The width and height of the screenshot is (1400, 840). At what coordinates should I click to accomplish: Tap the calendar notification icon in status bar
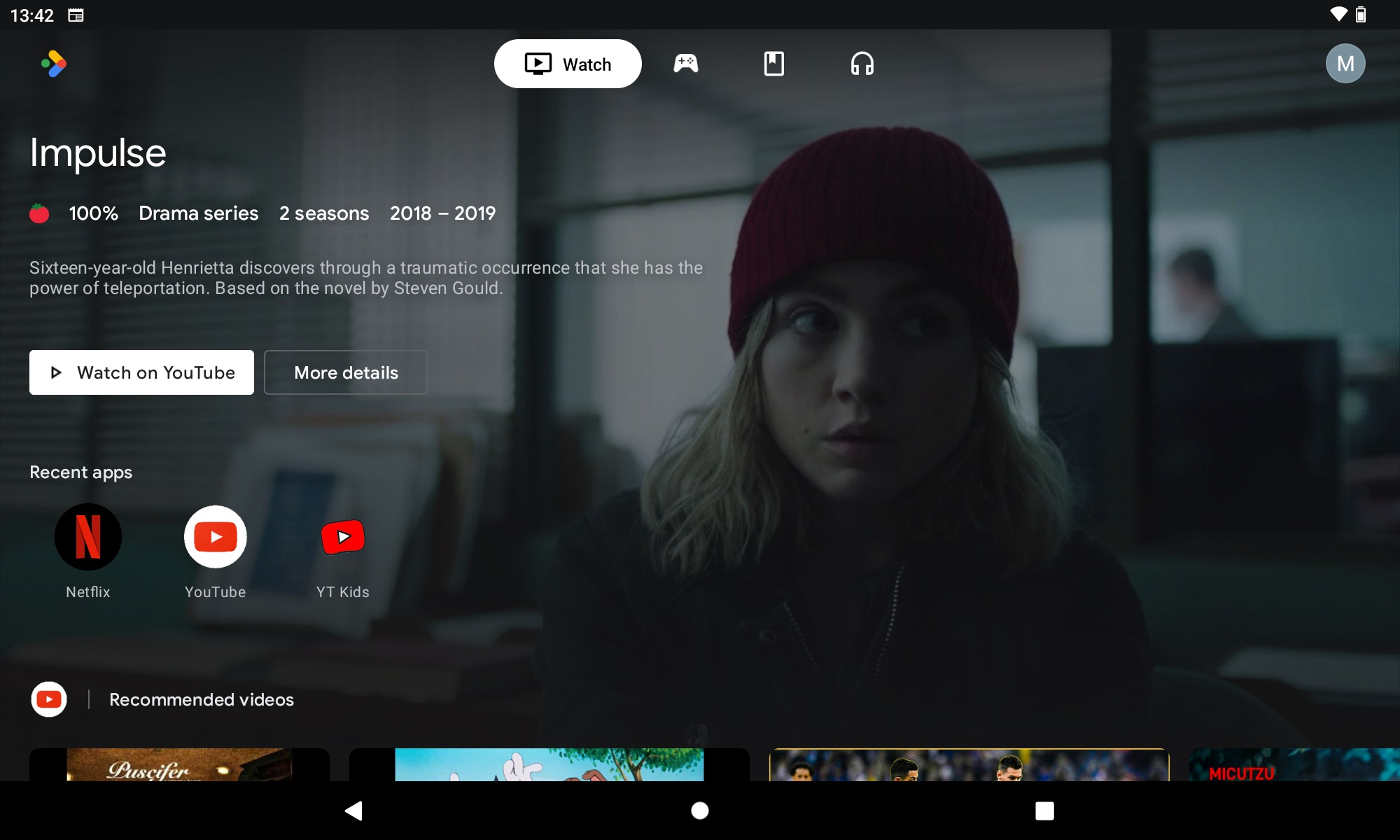[76, 15]
